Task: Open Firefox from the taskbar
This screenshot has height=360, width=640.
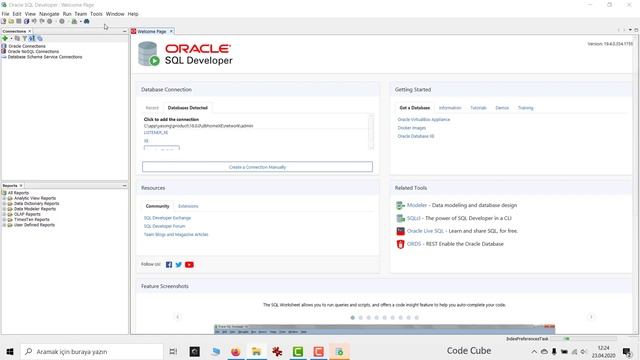Action: point(236,351)
